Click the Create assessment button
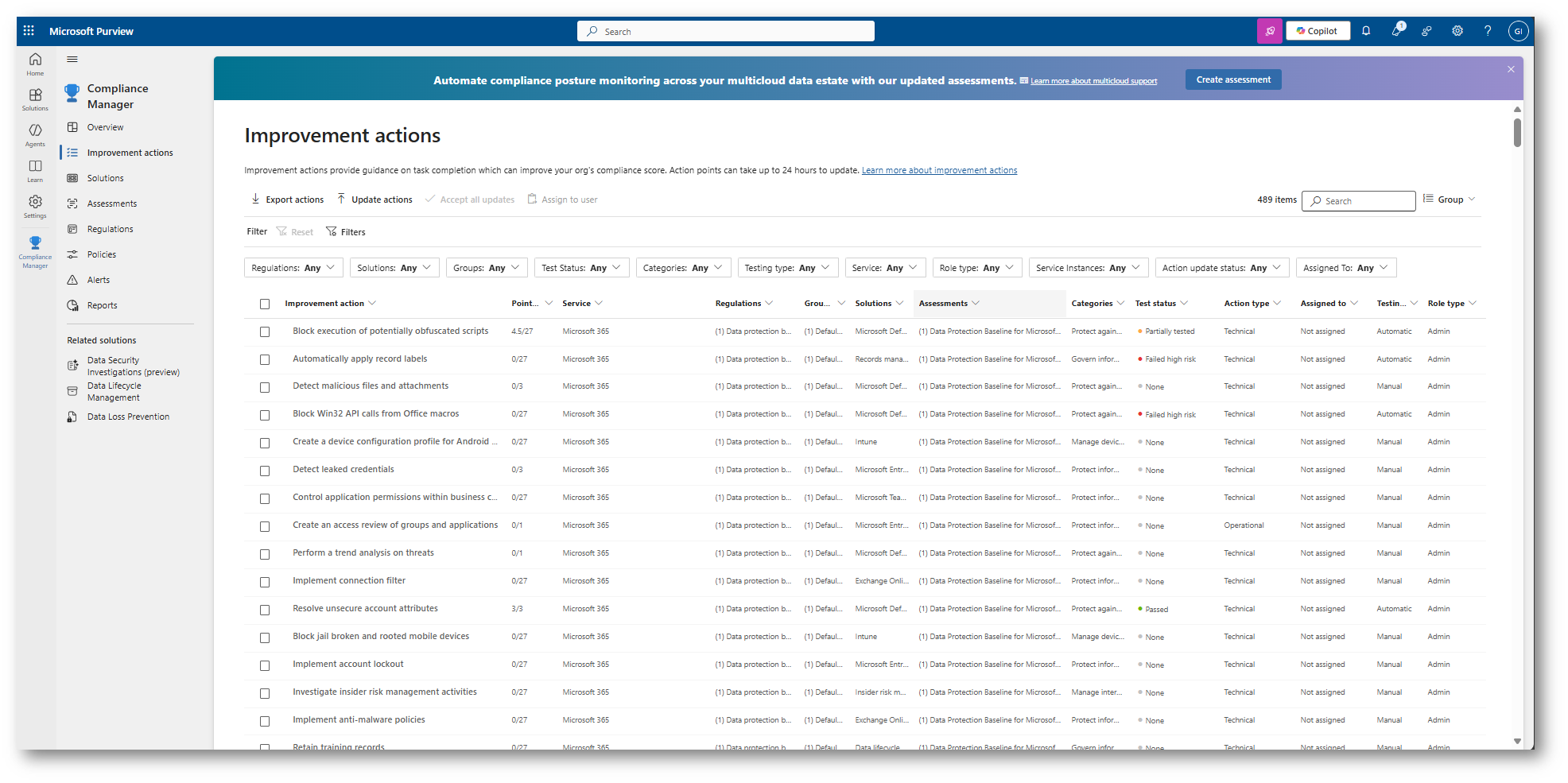1568x783 pixels. tap(1232, 79)
